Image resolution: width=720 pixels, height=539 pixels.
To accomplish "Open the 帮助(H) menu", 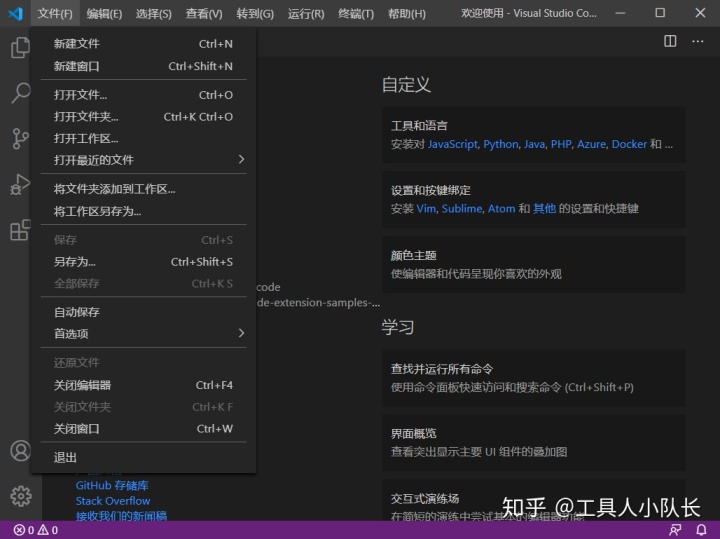I will [407, 14].
